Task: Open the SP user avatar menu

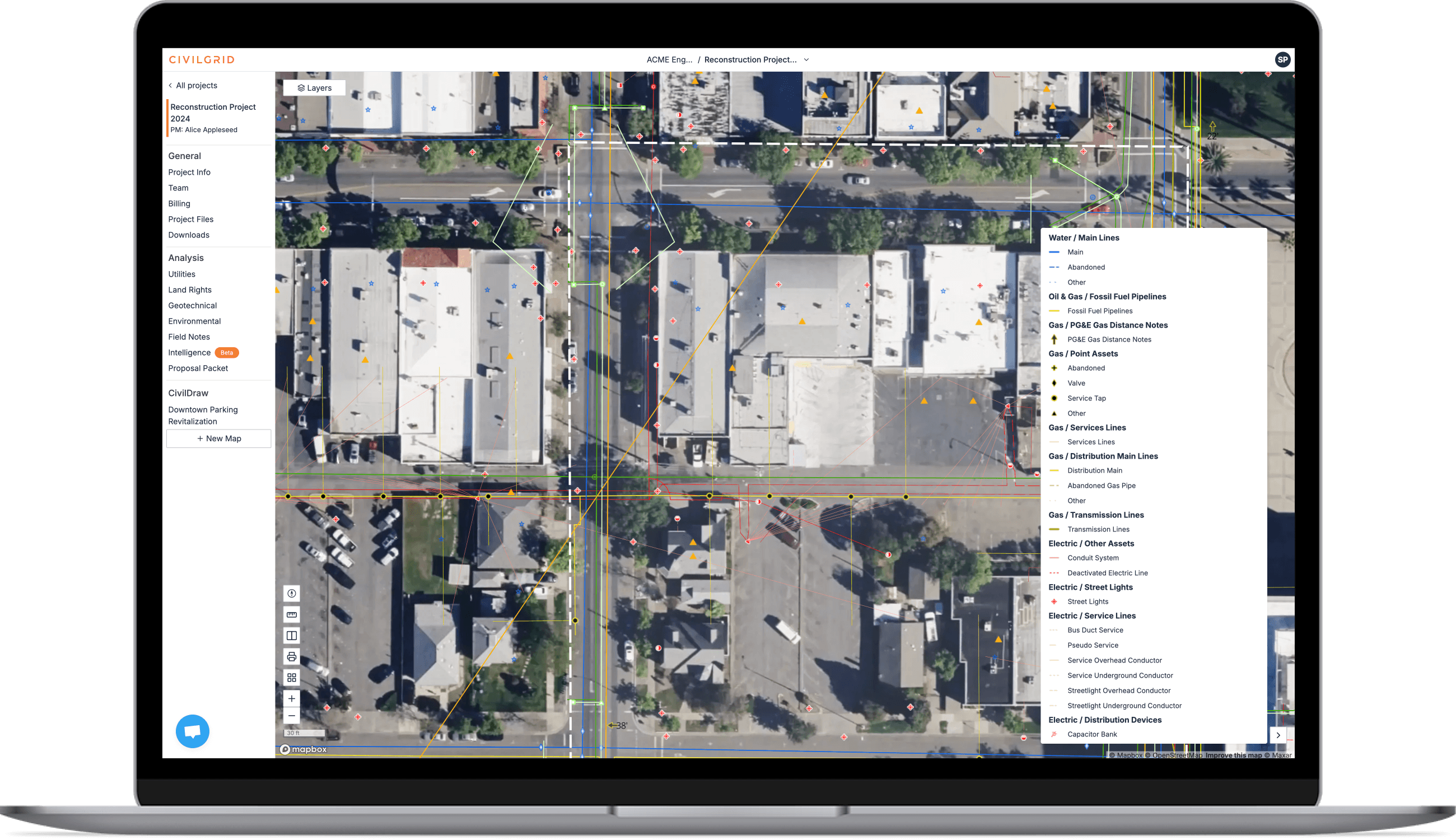Action: [1282, 59]
